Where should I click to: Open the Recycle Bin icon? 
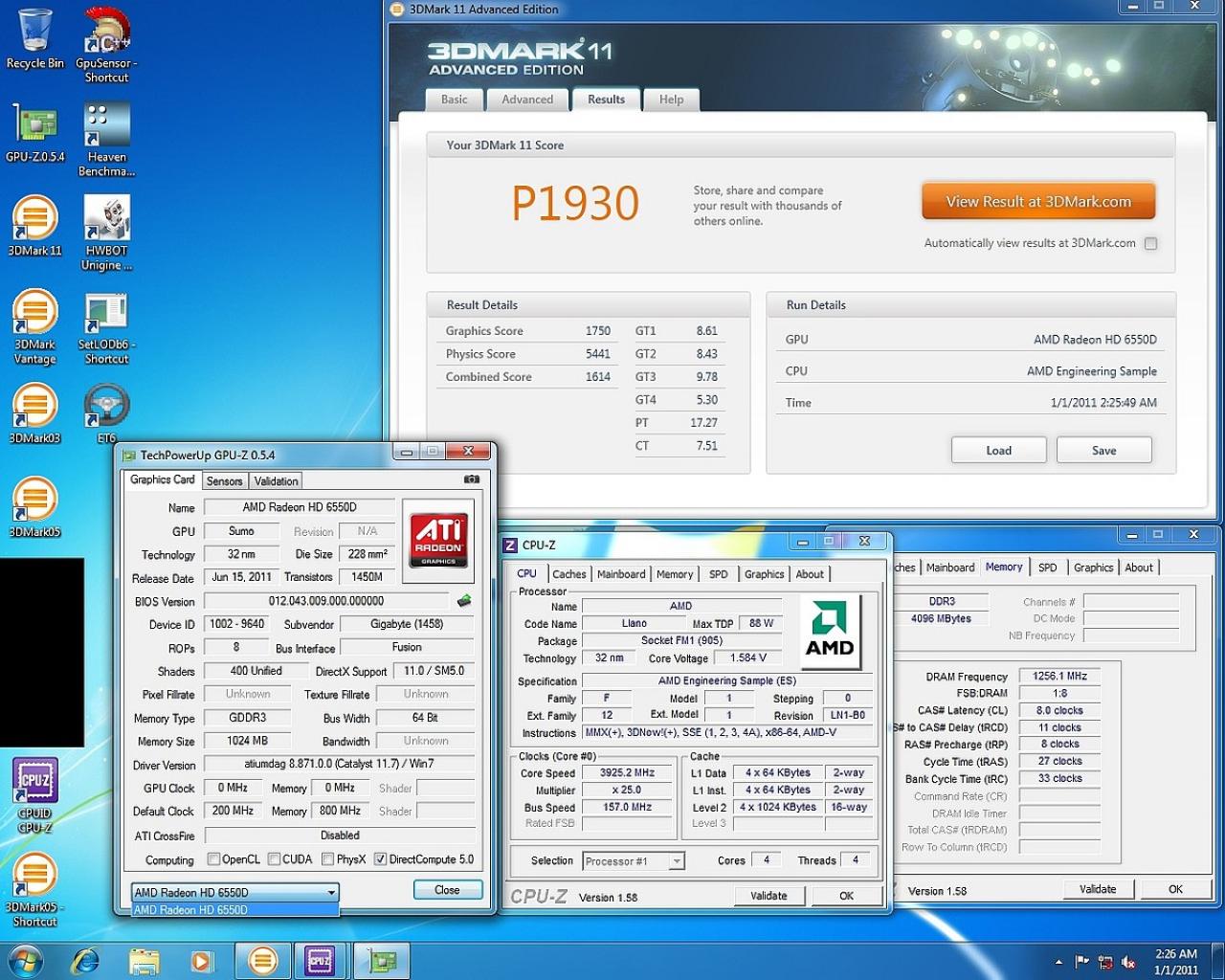pyautogui.click(x=35, y=39)
